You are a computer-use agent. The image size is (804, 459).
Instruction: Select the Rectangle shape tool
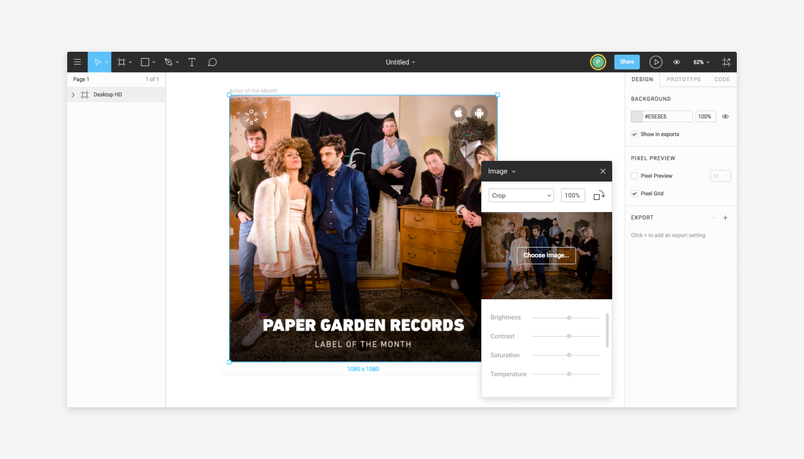(145, 62)
